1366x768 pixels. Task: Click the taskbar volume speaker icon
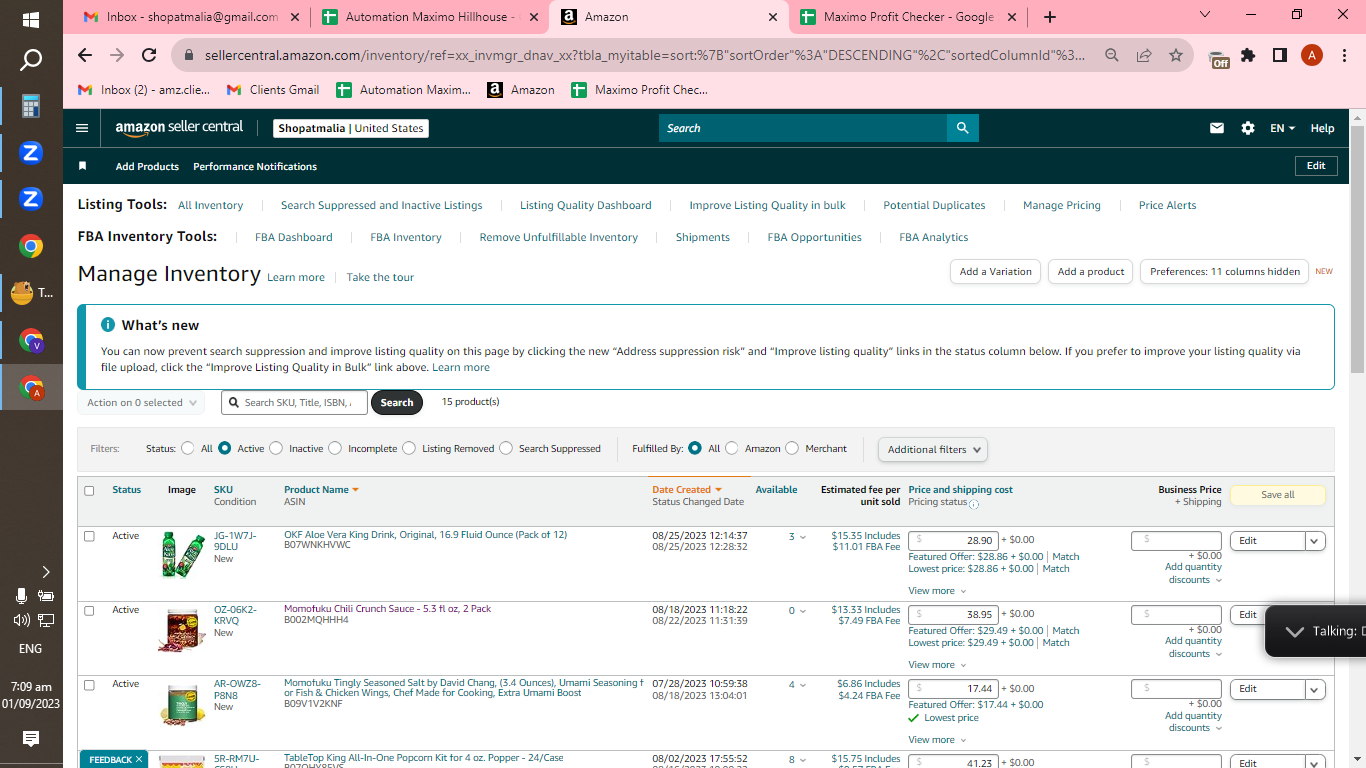coord(22,620)
